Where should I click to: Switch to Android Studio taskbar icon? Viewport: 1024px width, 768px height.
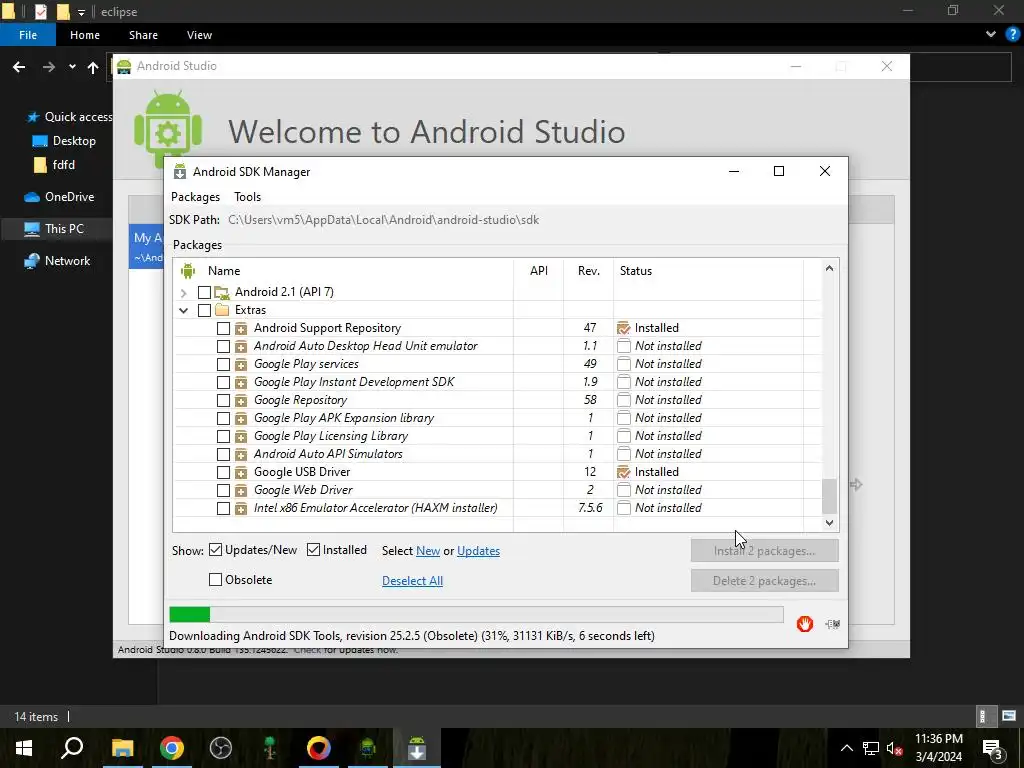click(x=368, y=748)
